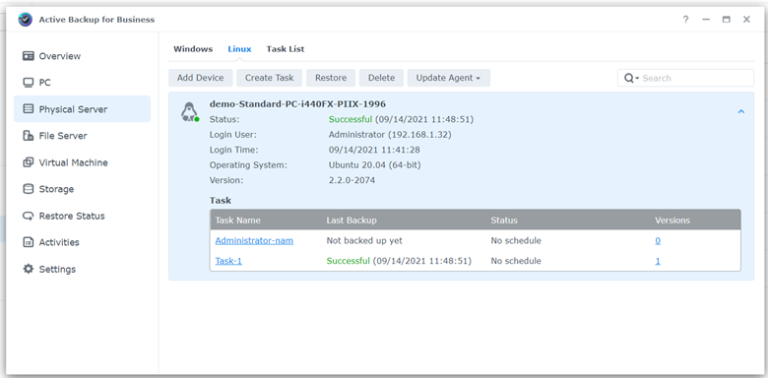Click the File Server sidebar icon
This screenshot has width=768, height=378.
coord(28,136)
